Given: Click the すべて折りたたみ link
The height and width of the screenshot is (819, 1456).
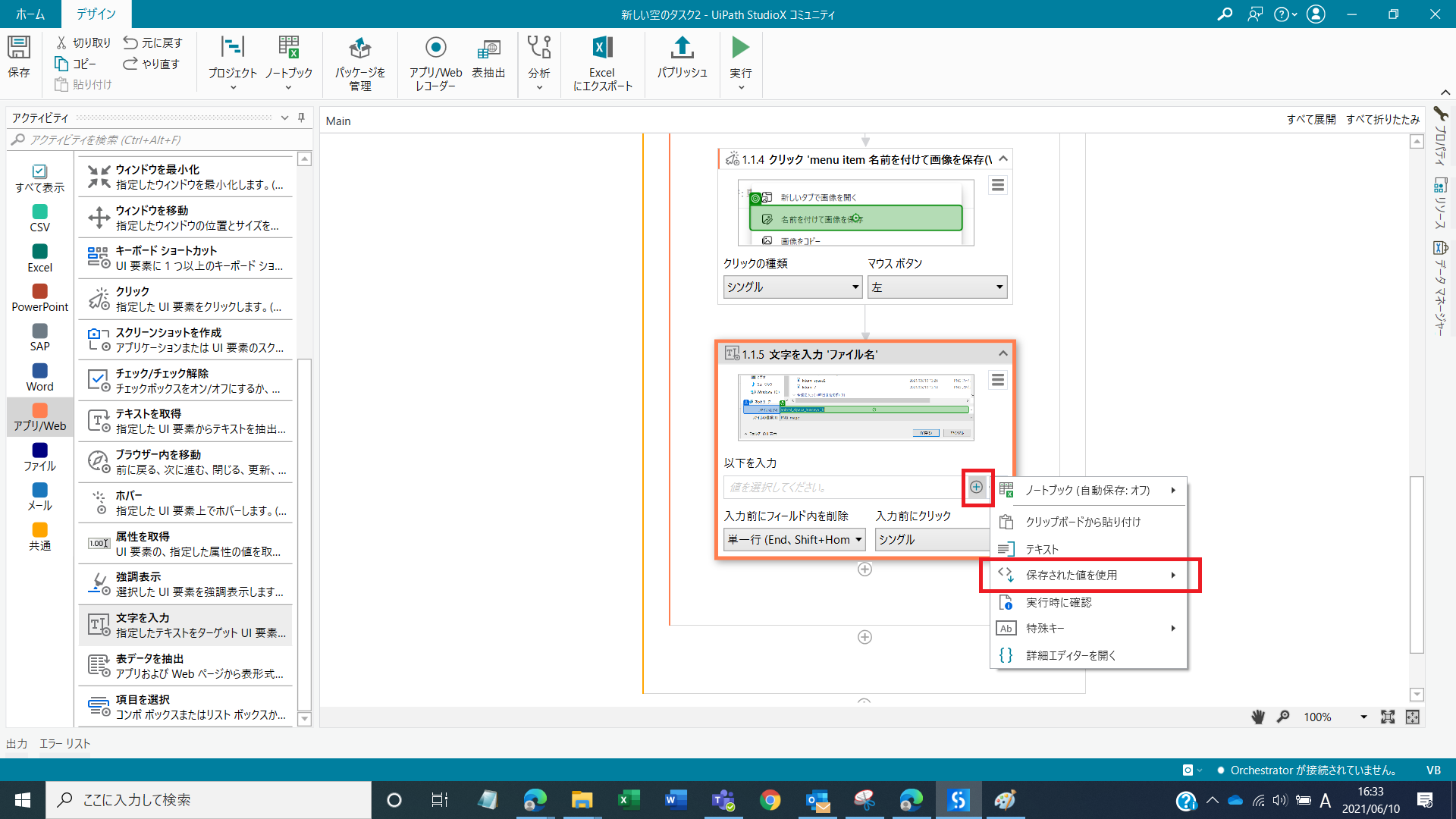Looking at the screenshot, I should point(1382,119).
